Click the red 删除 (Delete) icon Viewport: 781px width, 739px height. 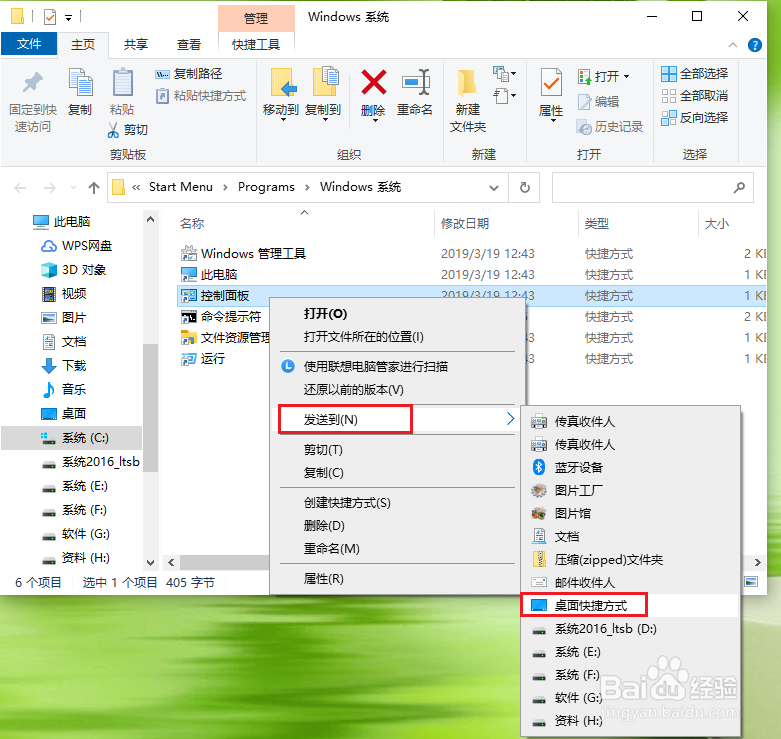pyautogui.click(x=374, y=82)
